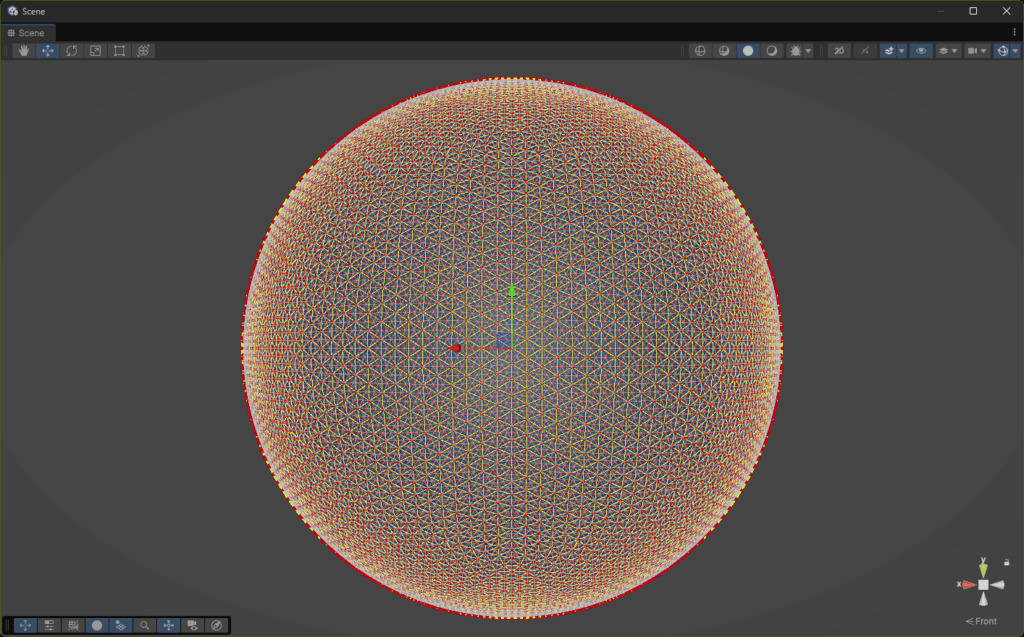The width and height of the screenshot is (1024, 637).
Task: Expand the scene camera settings dropdown
Action: (x=983, y=51)
